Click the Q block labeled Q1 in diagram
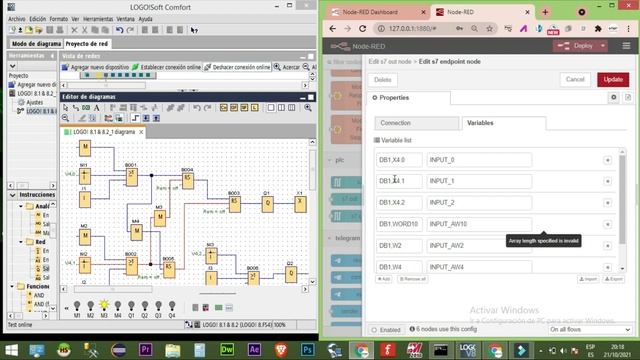This screenshot has width=640, height=360. [x=267, y=204]
